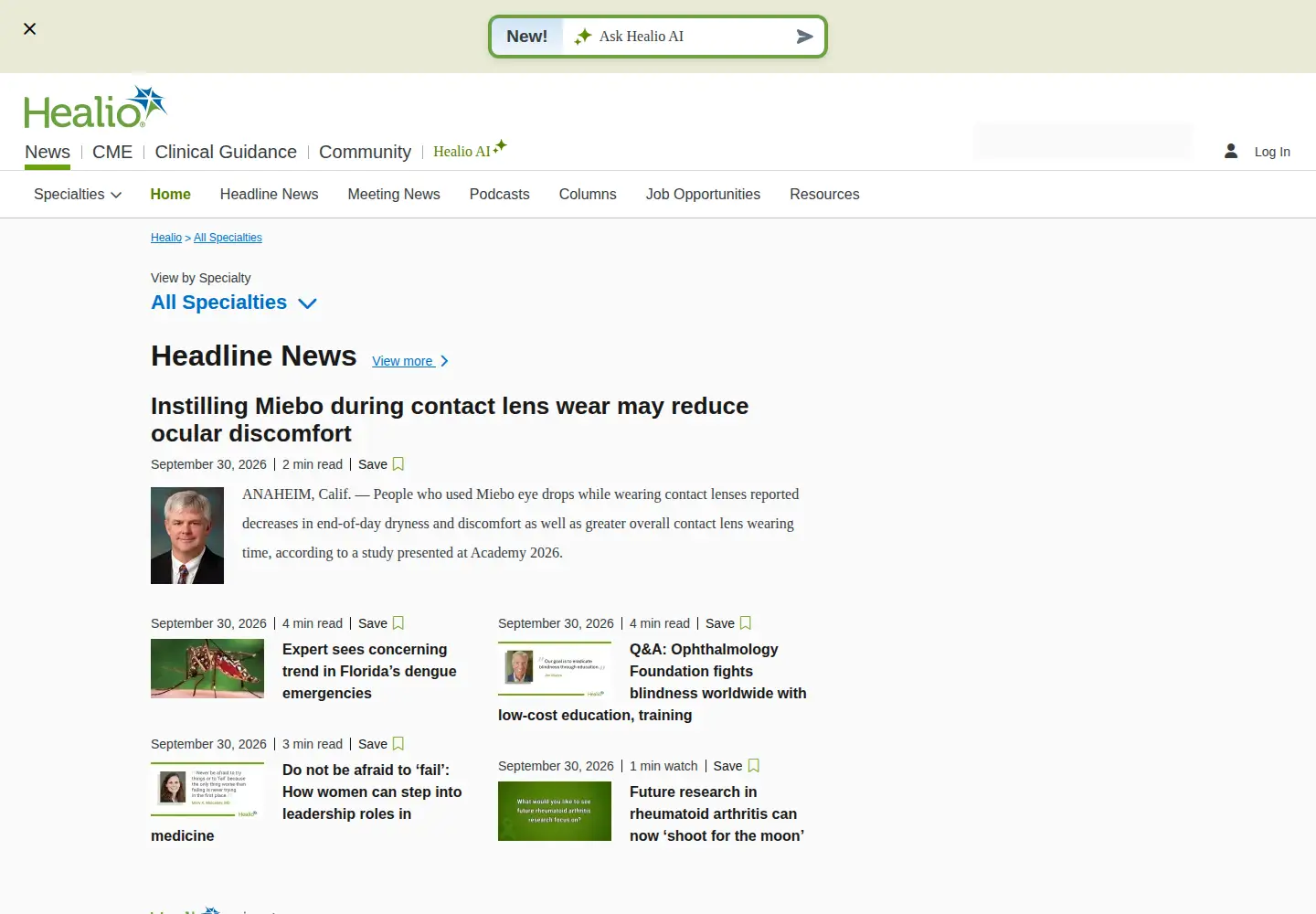The width and height of the screenshot is (1316, 914).
Task: Expand the Specialties dropdown menu
Action: [x=78, y=195]
